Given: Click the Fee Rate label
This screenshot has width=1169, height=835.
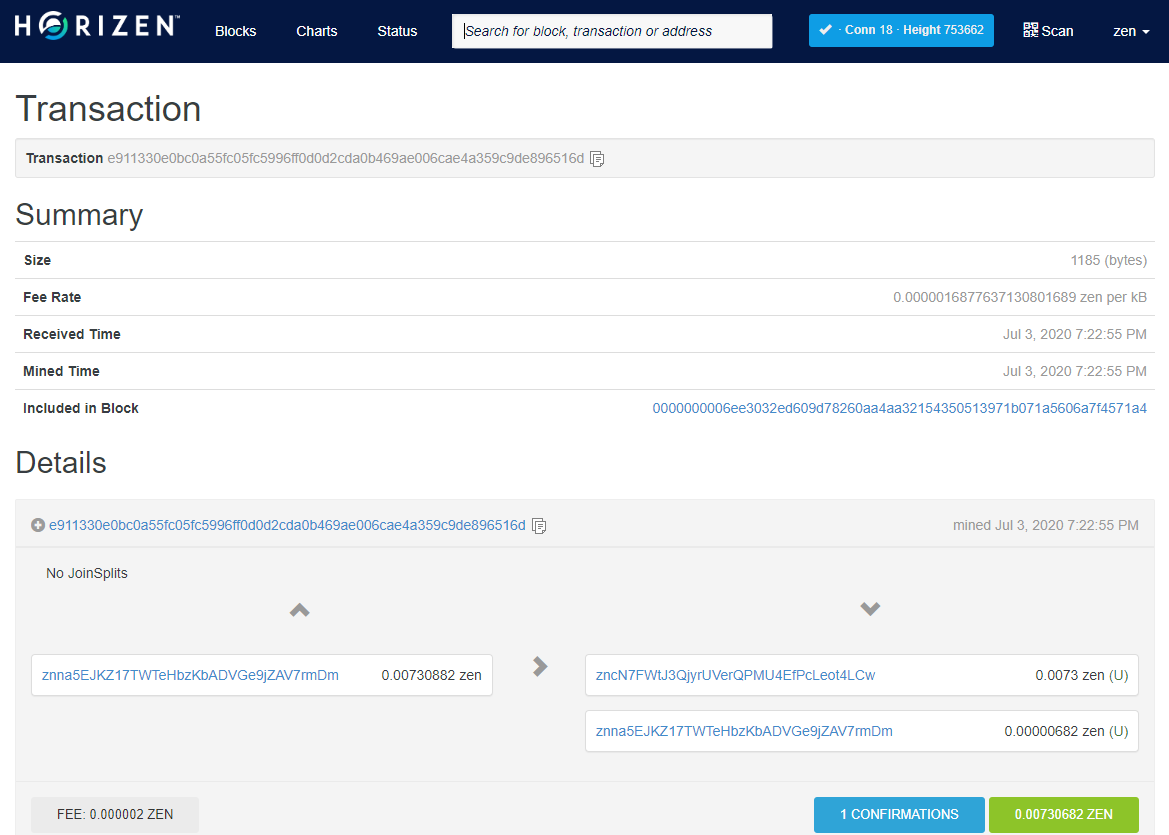Looking at the screenshot, I should pyautogui.click(x=52, y=297).
